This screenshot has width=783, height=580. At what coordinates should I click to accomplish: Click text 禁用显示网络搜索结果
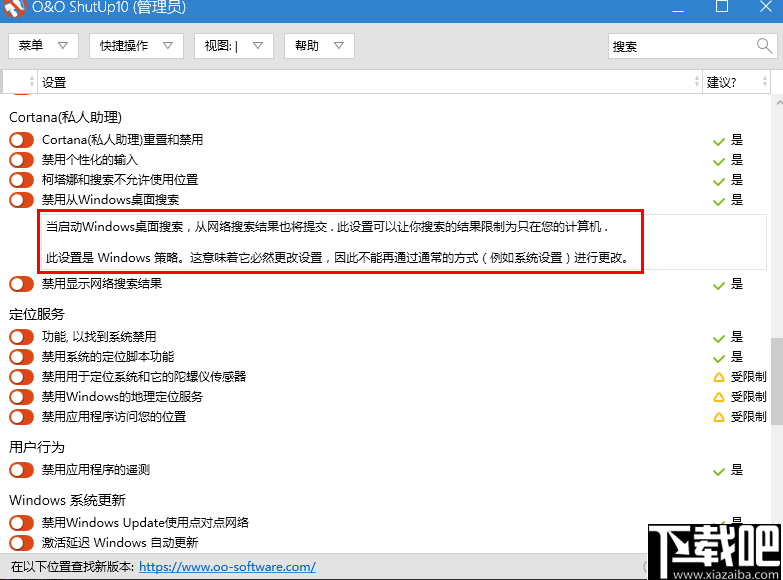click(102, 284)
